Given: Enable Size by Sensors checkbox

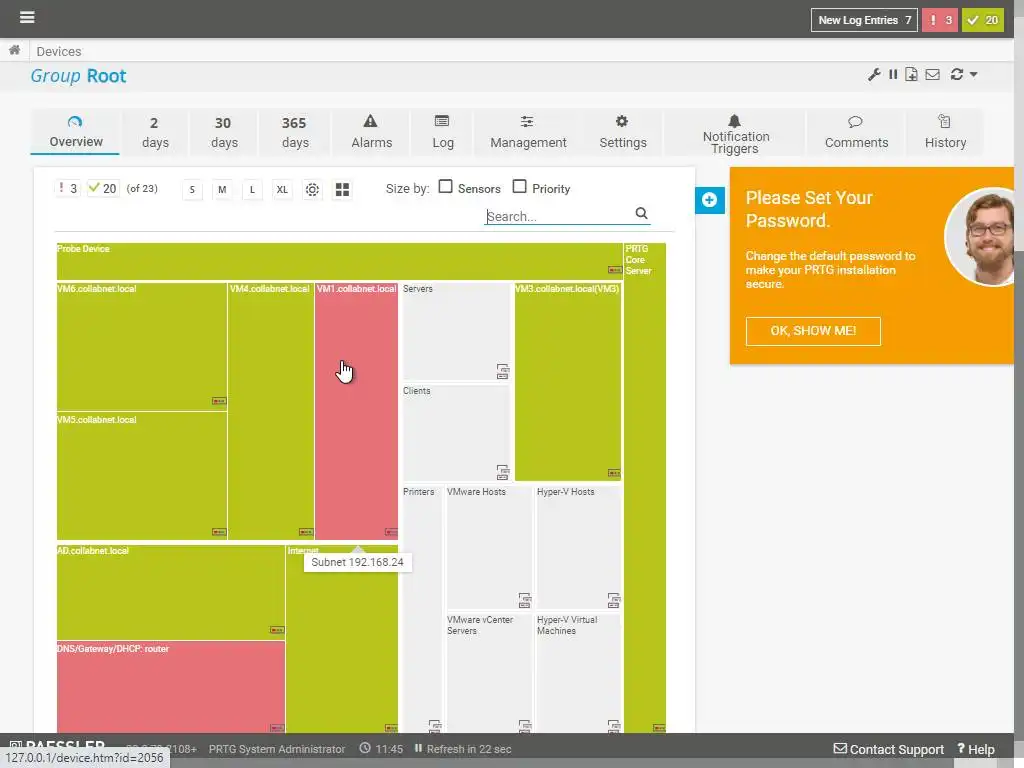Looking at the screenshot, I should point(445,187).
